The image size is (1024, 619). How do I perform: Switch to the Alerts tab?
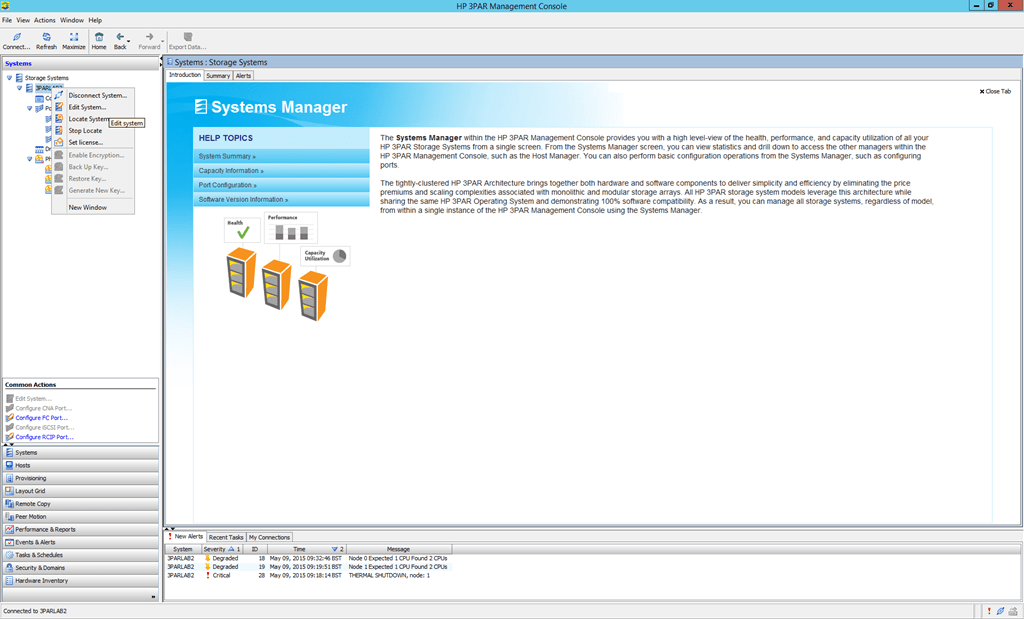(x=244, y=76)
